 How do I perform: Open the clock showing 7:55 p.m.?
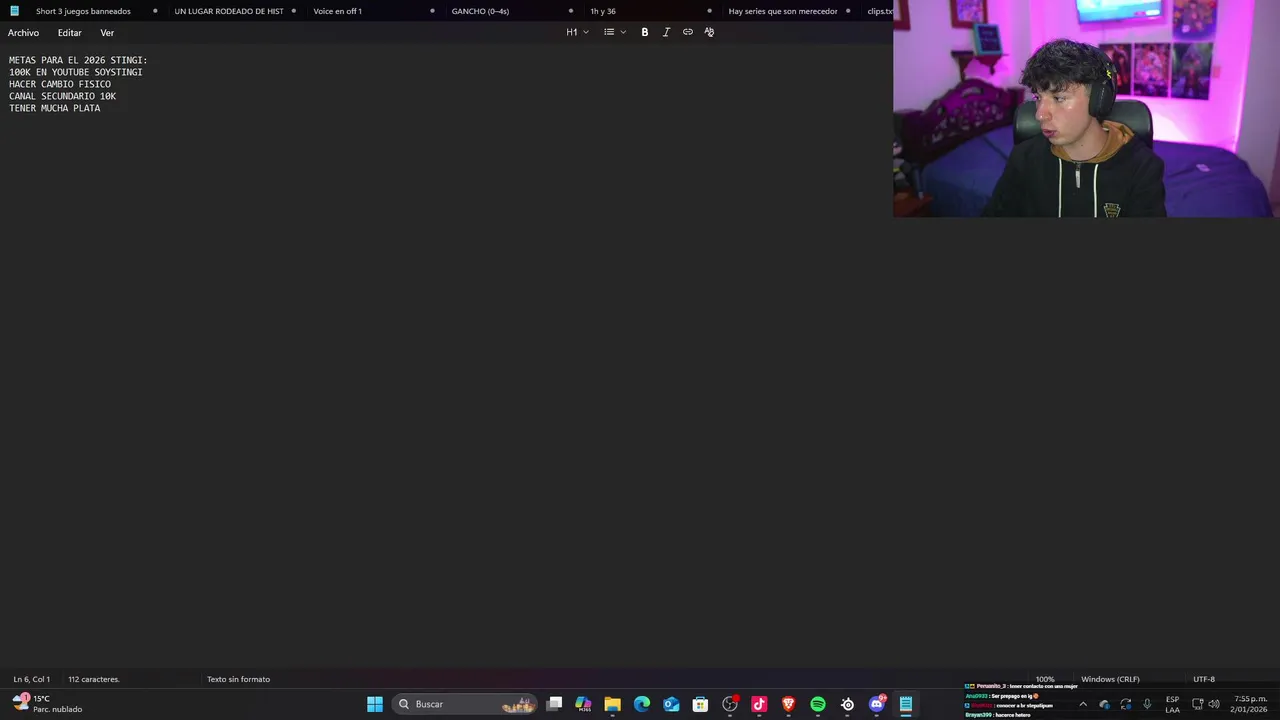pos(1250,704)
